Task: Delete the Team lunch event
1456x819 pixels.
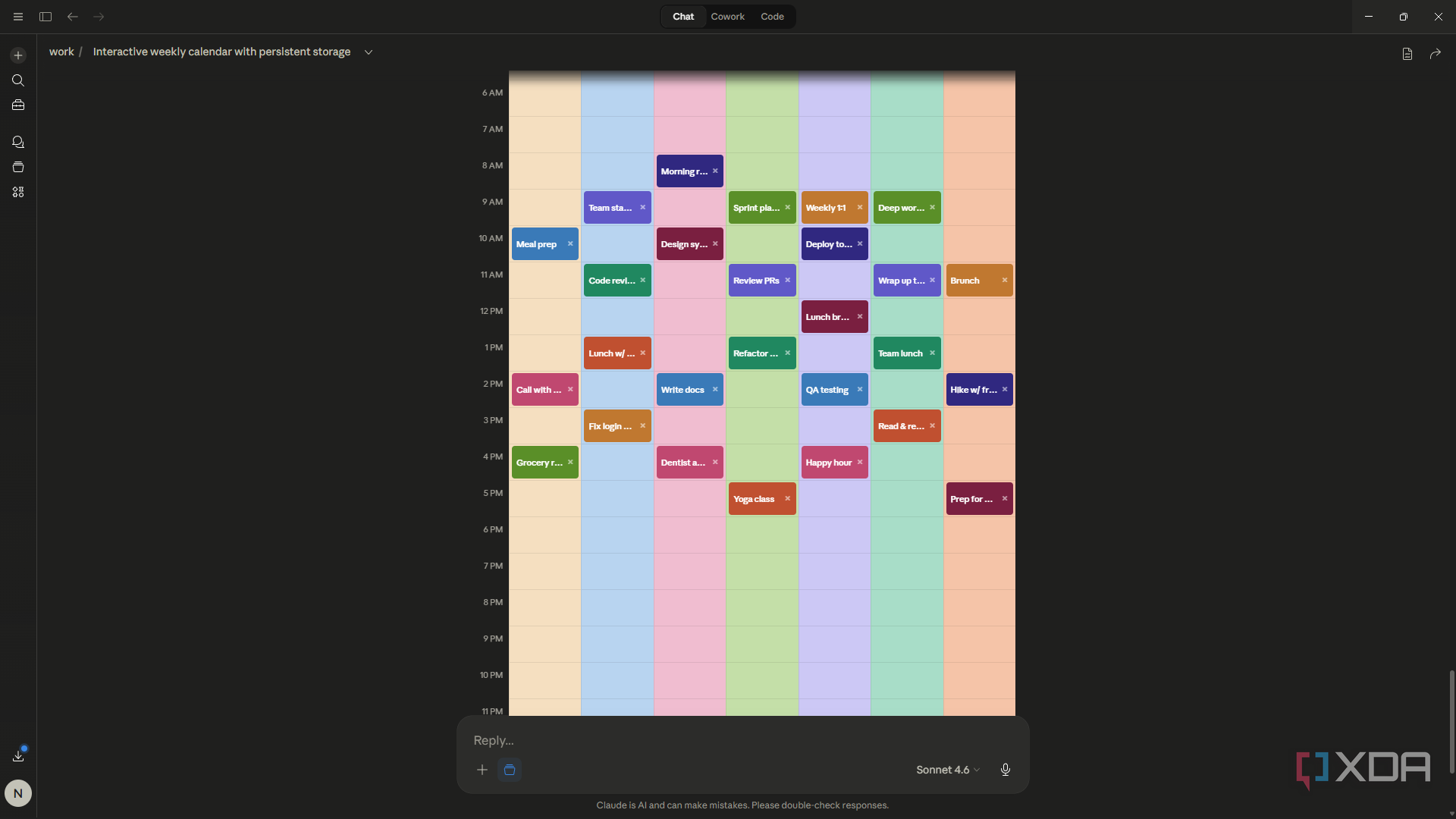Action: pyautogui.click(x=932, y=353)
